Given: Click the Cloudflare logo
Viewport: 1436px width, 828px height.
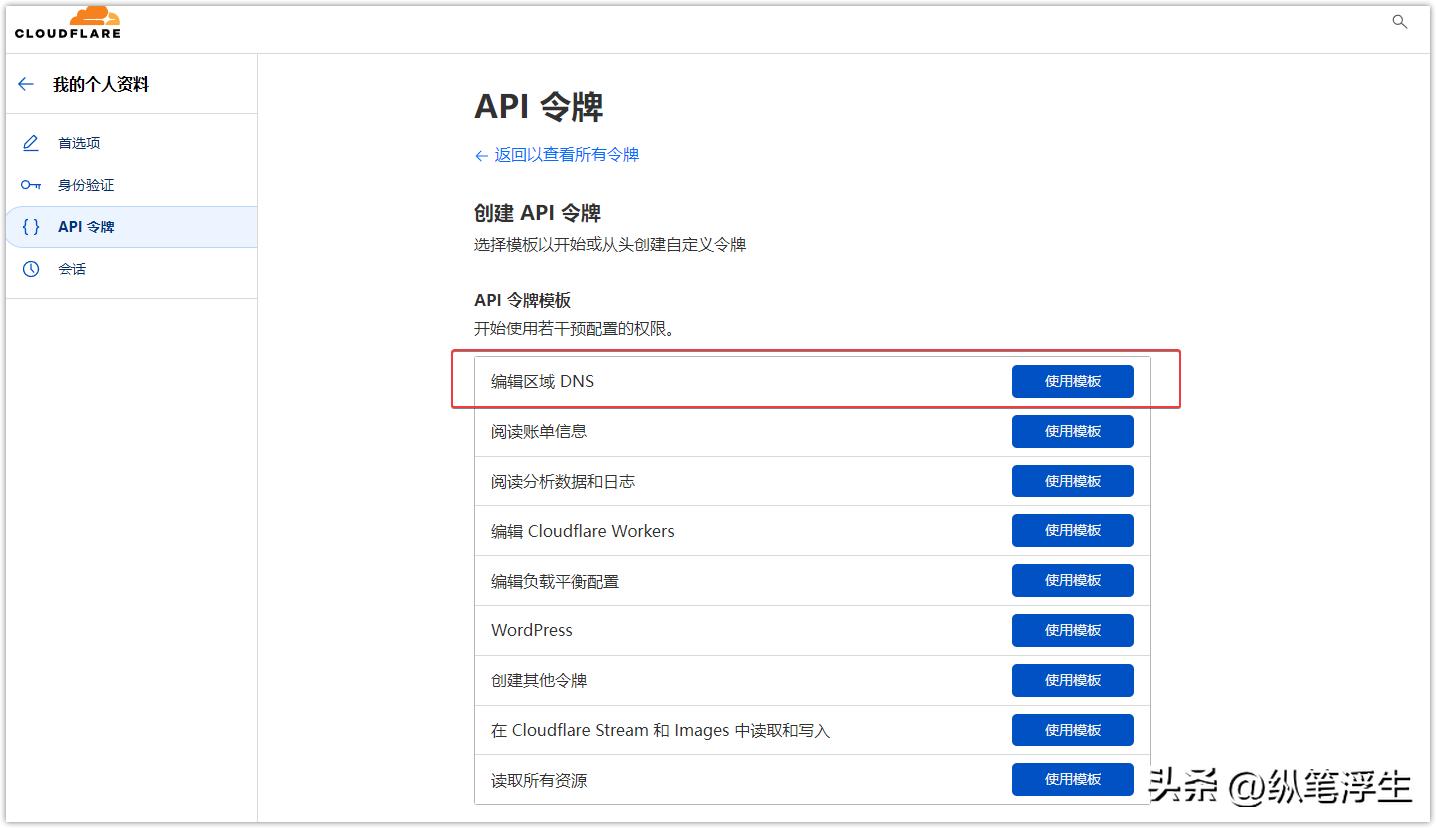Looking at the screenshot, I should (66, 21).
